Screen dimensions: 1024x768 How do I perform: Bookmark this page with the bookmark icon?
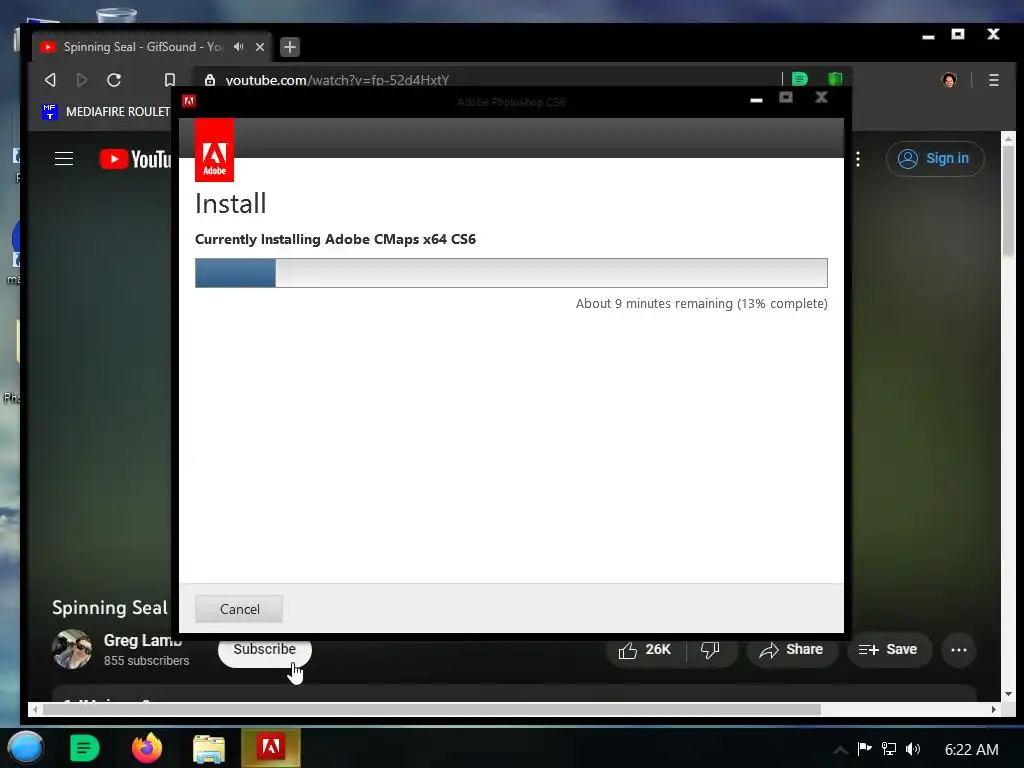(170, 80)
